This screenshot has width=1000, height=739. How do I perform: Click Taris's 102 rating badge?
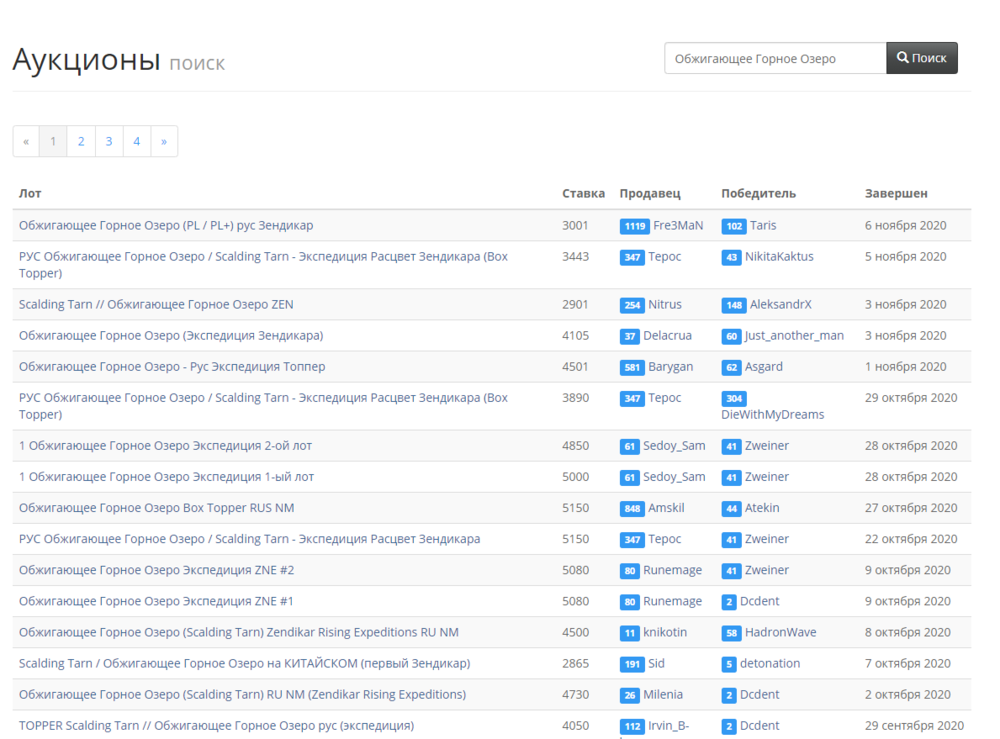(x=734, y=226)
